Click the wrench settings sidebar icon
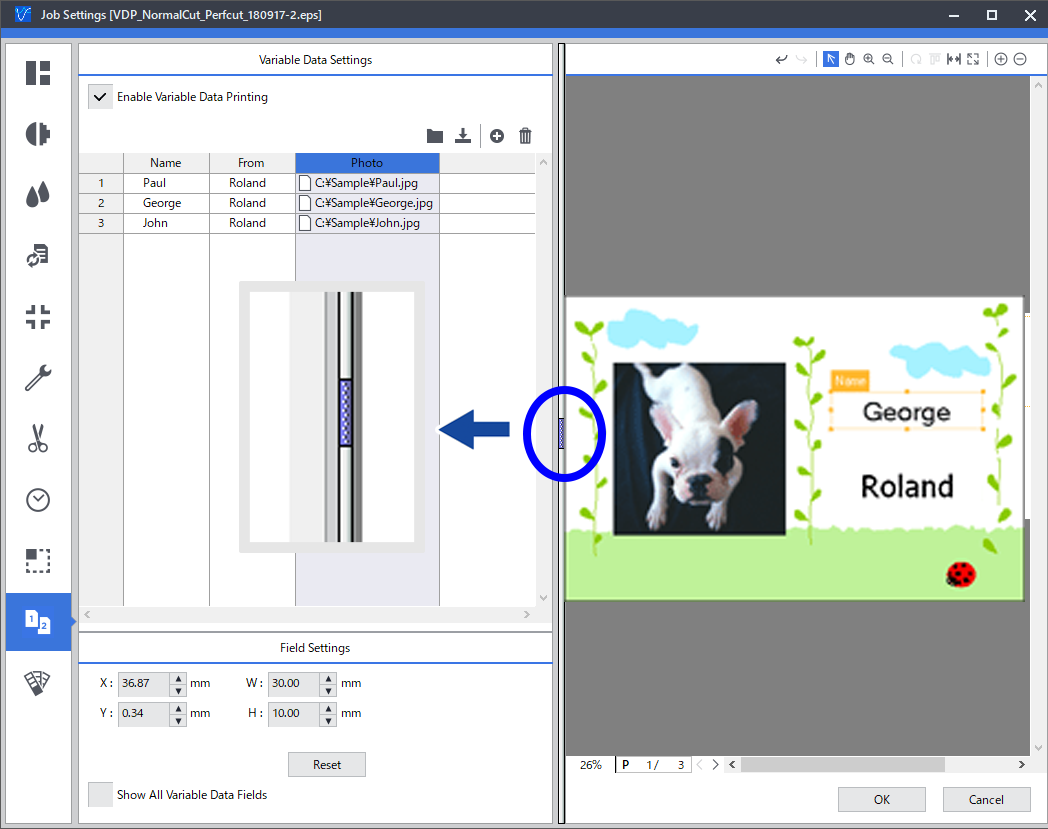Viewport: 1048px width, 829px height. [x=38, y=378]
